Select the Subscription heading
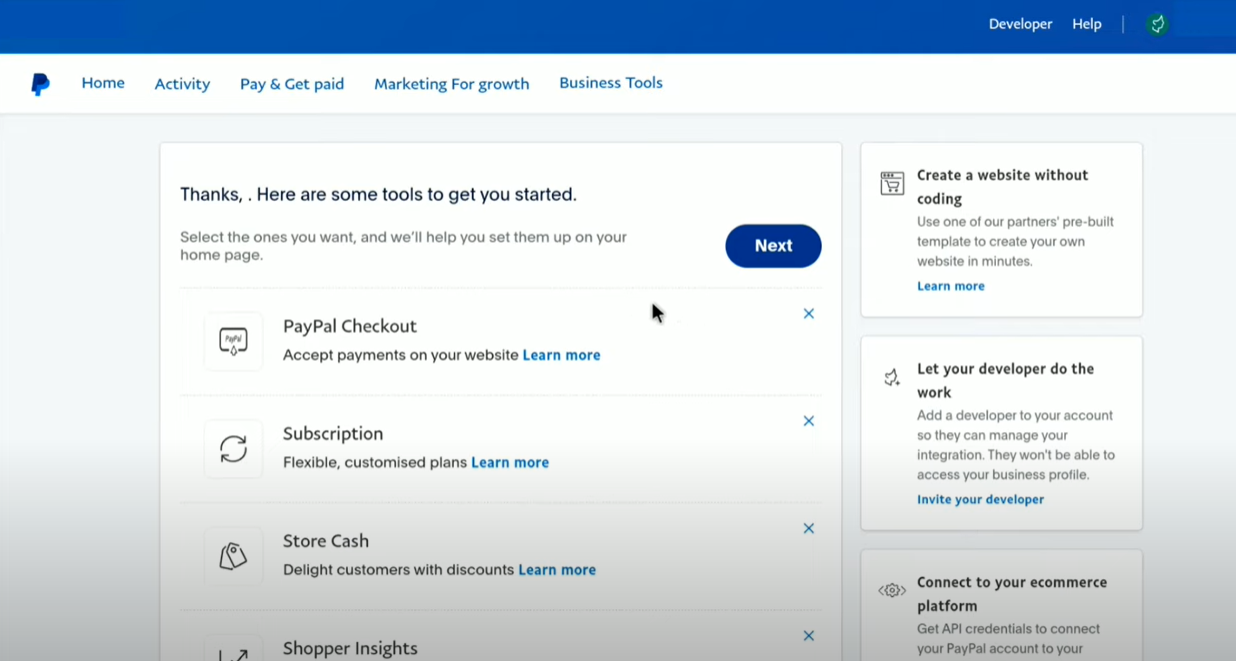Image resolution: width=1236 pixels, height=661 pixels. (333, 434)
